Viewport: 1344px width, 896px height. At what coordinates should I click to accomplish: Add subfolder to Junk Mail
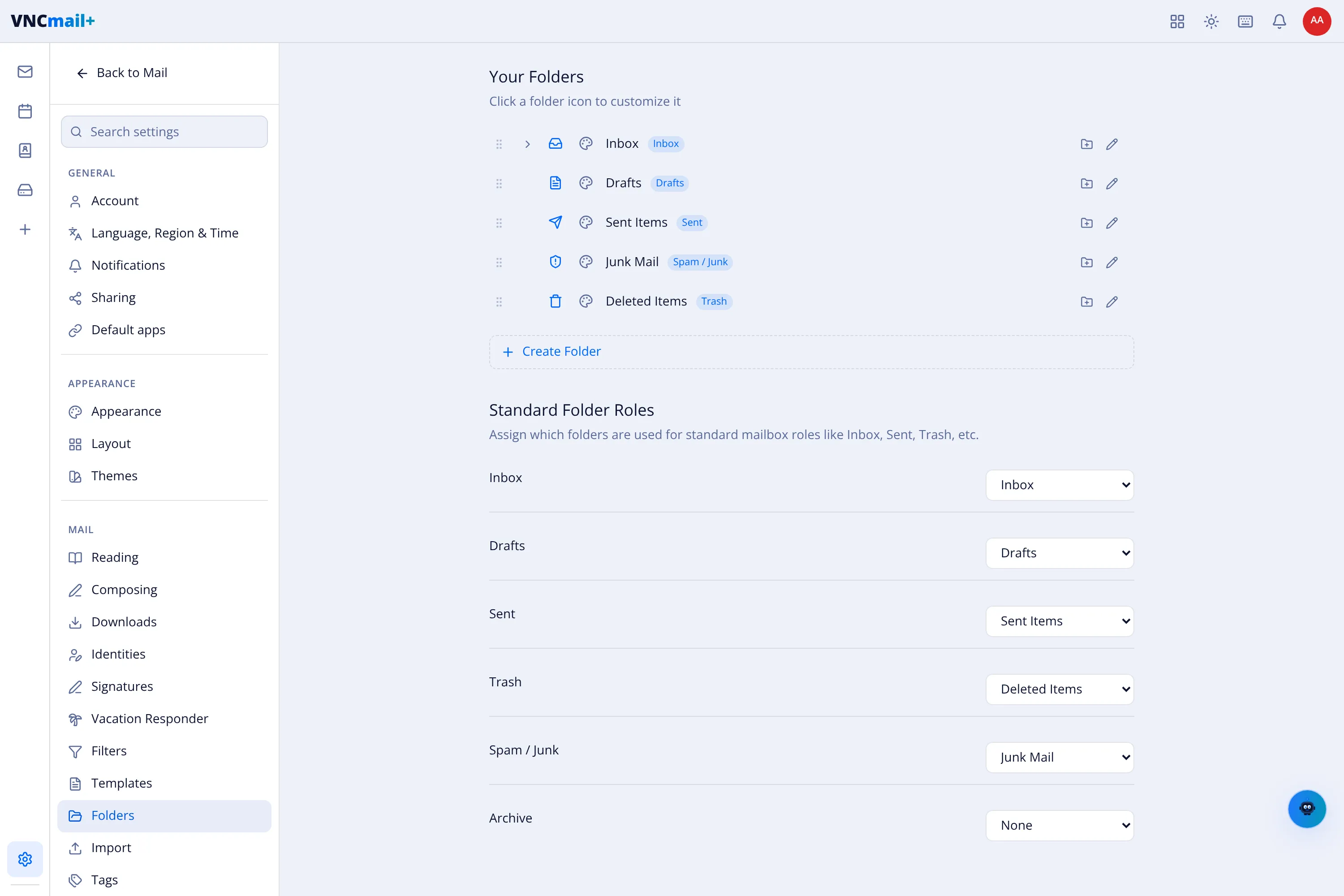1087,262
